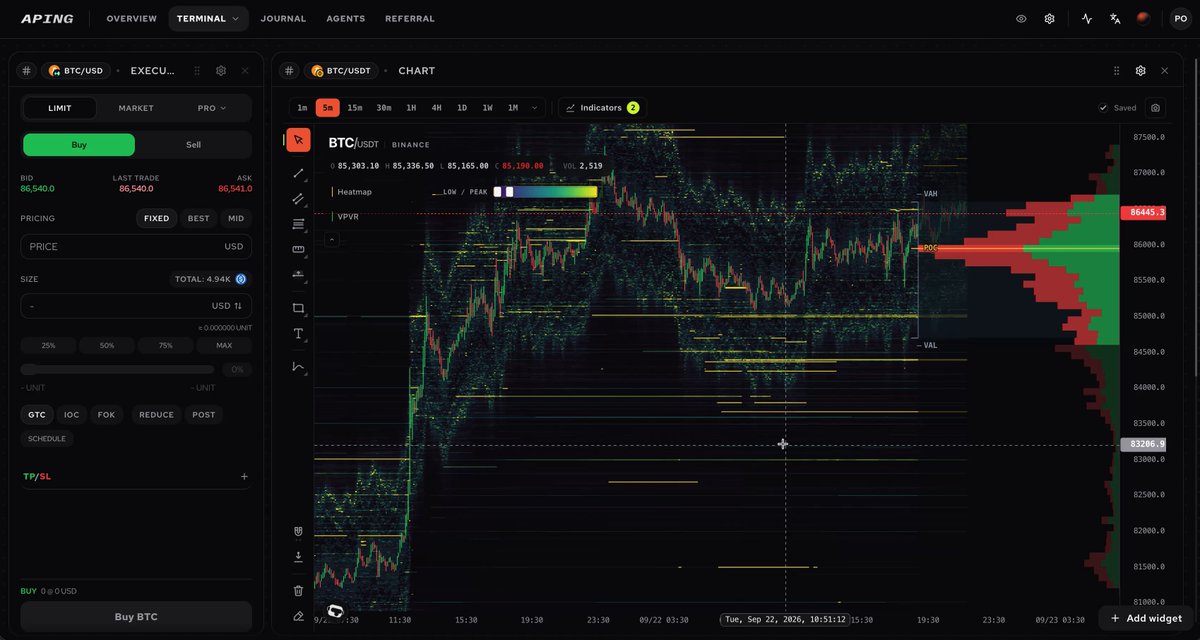Open chart widget settings gear
Image resolution: width=1200 pixels, height=640 pixels.
tap(1140, 71)
